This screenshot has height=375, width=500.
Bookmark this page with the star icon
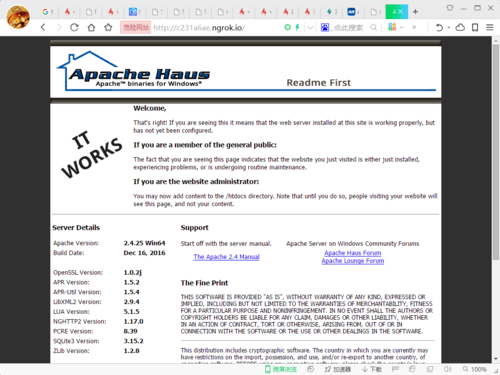[108, 27]
